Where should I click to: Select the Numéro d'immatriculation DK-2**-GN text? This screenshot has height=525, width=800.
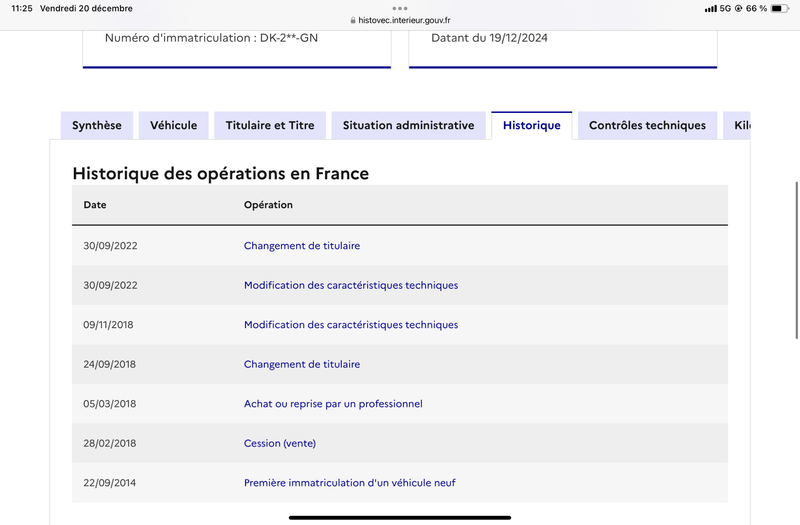pos(211,38)
